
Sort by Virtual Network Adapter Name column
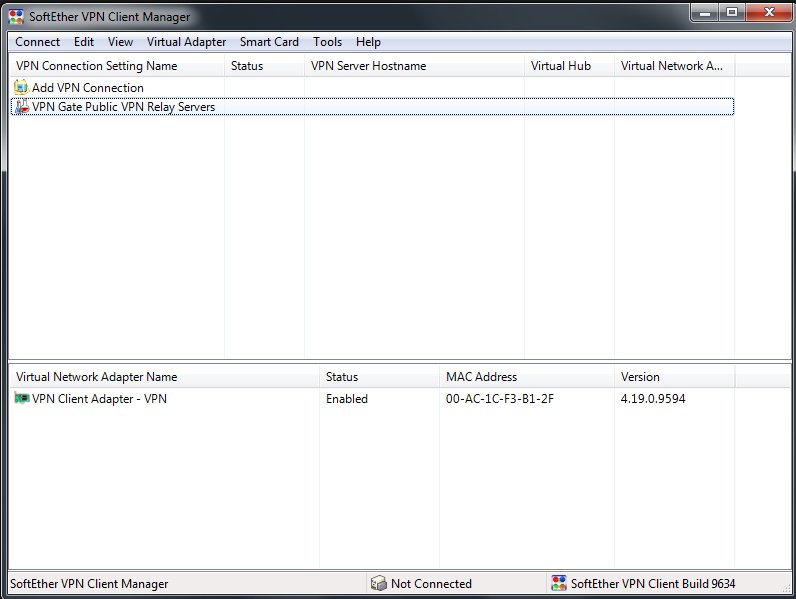pyautogui.click(x=164, y=377)
